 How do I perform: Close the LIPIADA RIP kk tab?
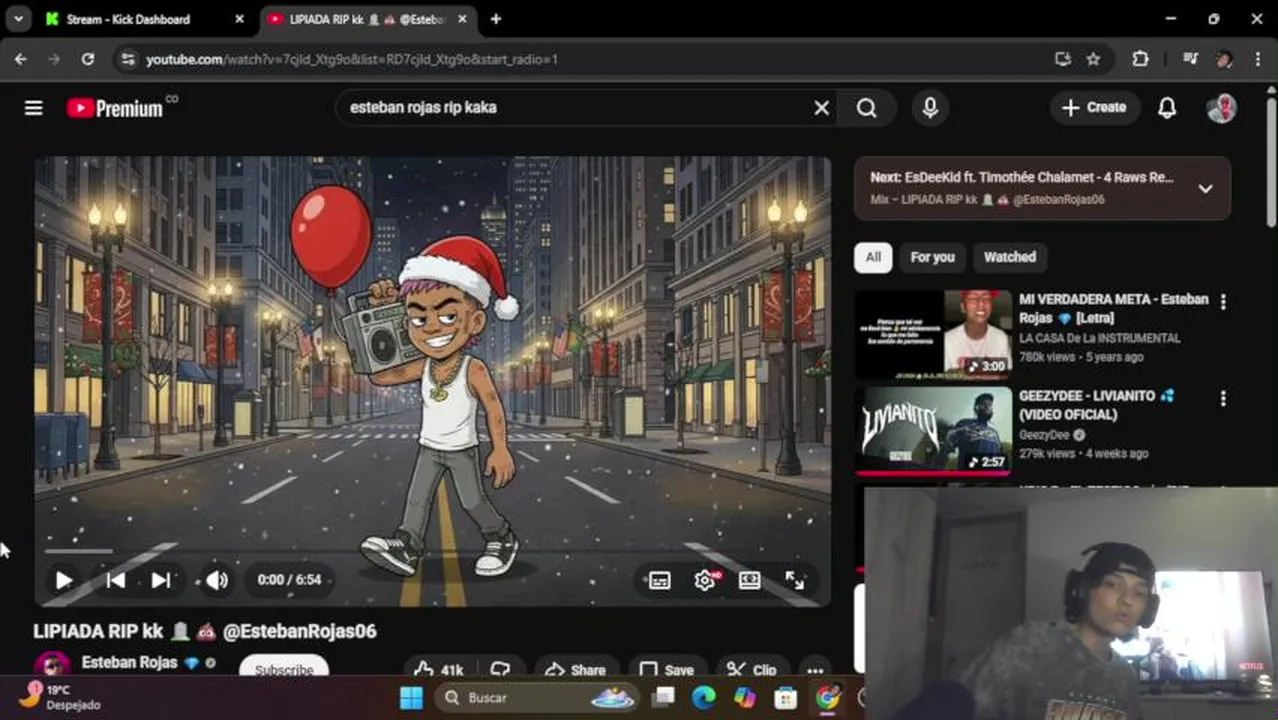463,19
